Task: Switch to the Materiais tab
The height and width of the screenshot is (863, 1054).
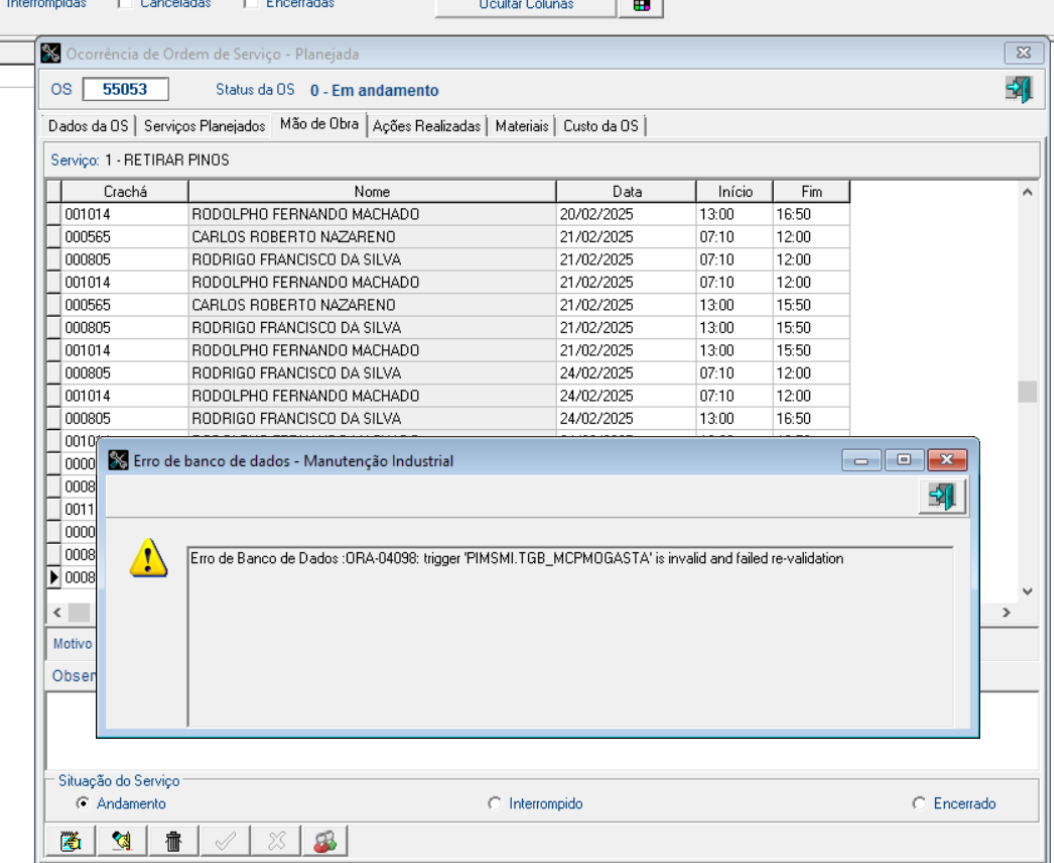Action: [522, 126]
